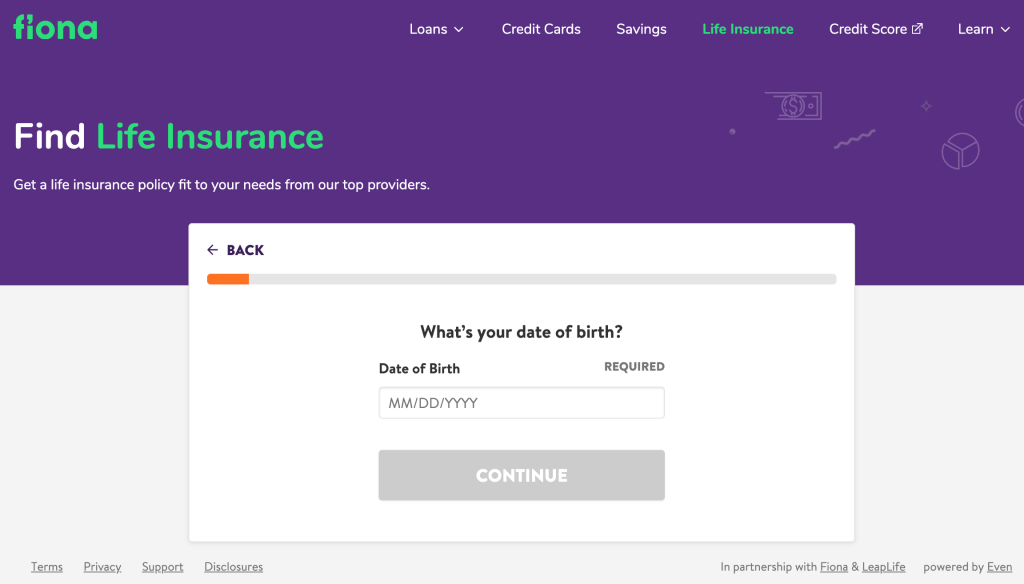The width and height of the screenshot is (1024, 584).
Task: Click the dollar bill illustration icon
Action: (793, 105)
